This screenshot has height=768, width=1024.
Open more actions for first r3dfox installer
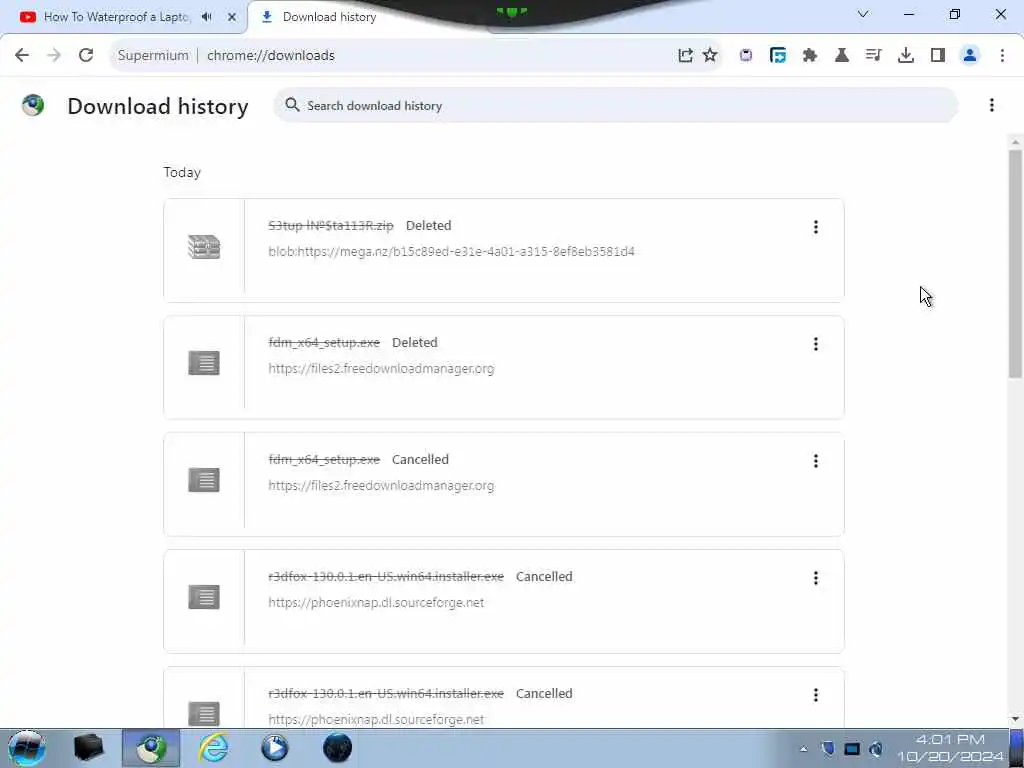coord(816,577)
